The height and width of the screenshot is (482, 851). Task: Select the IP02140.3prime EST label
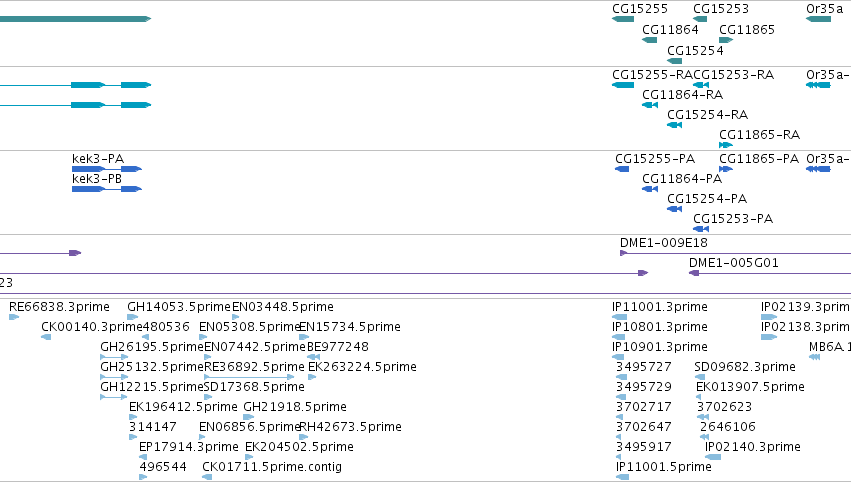tap(753, 447)
